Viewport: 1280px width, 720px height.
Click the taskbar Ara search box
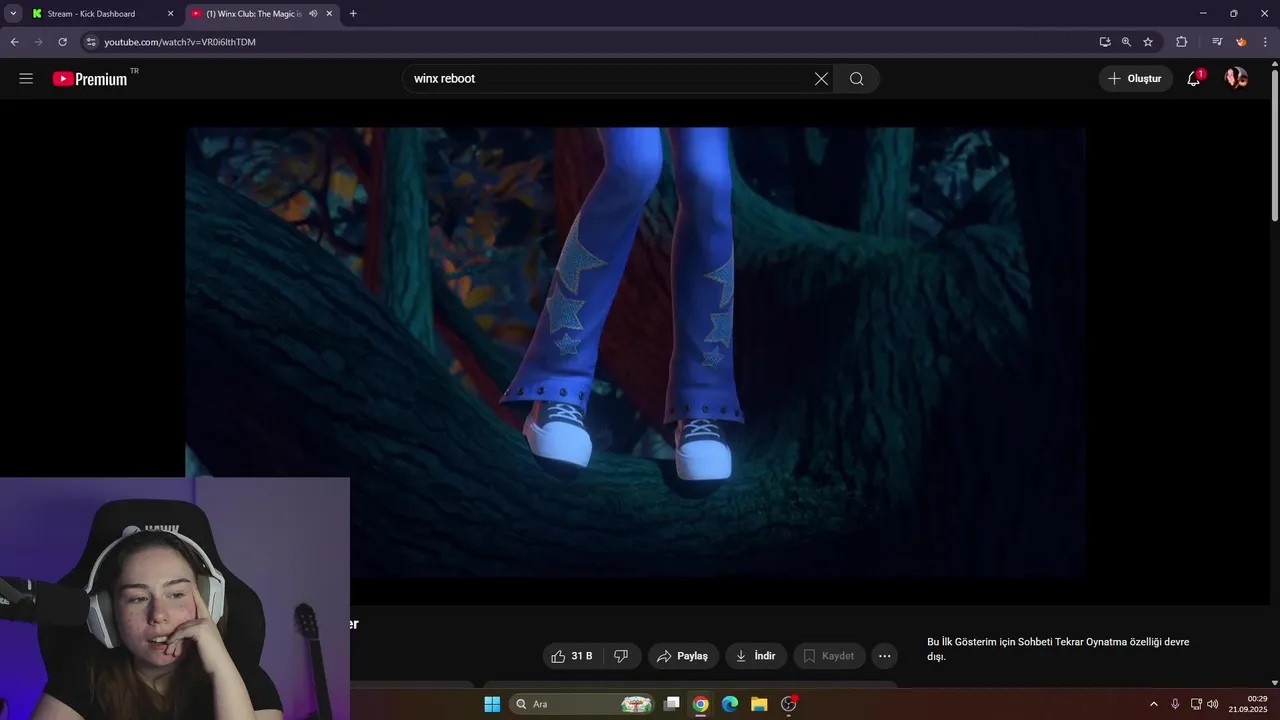583,704
